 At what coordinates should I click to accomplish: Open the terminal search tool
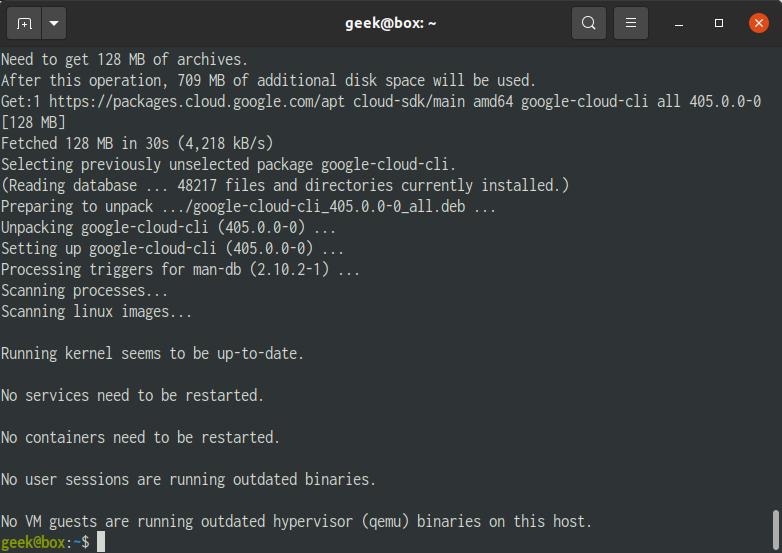[x=588, y=23]
